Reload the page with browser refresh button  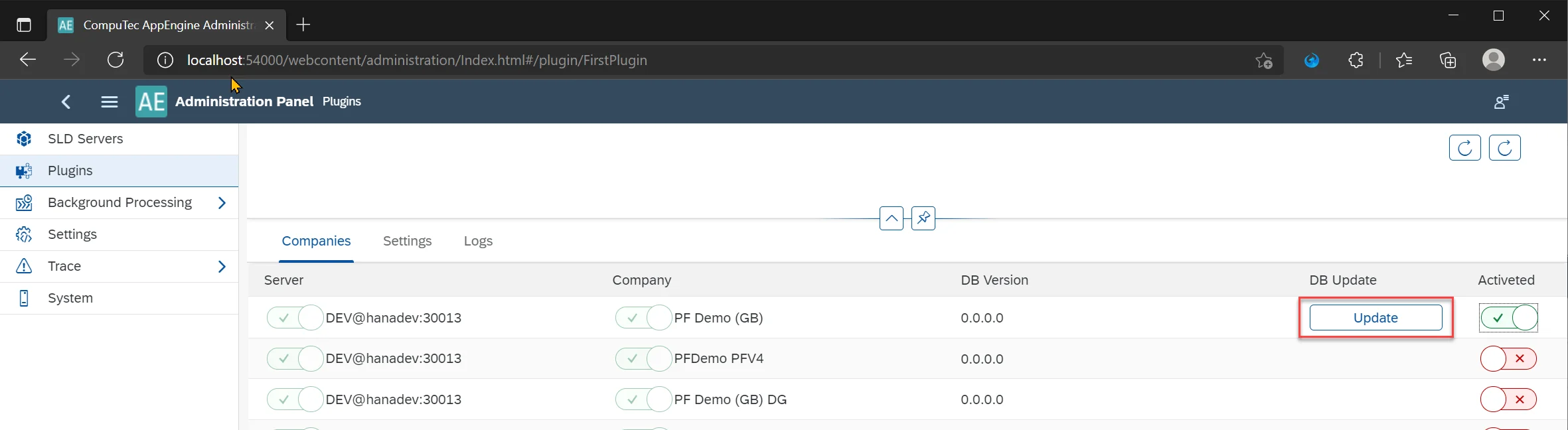pyautogui.click(x=116, y=60)
